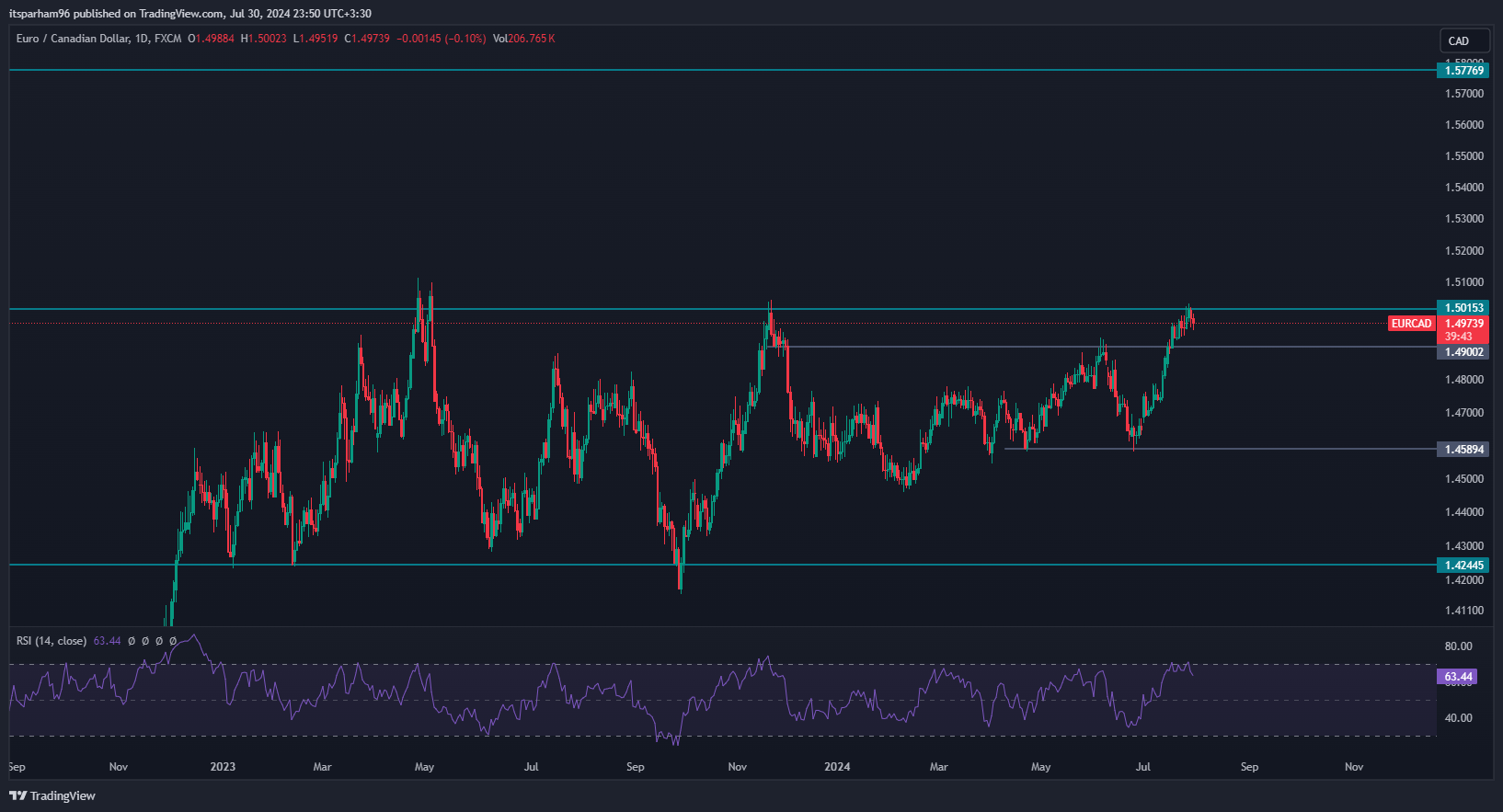
Task: Click the Vol 206.765K reading
Action: coord(523,39)
